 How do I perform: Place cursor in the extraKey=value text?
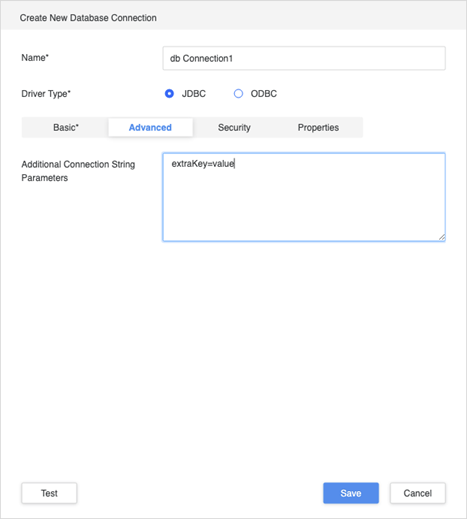203,164
